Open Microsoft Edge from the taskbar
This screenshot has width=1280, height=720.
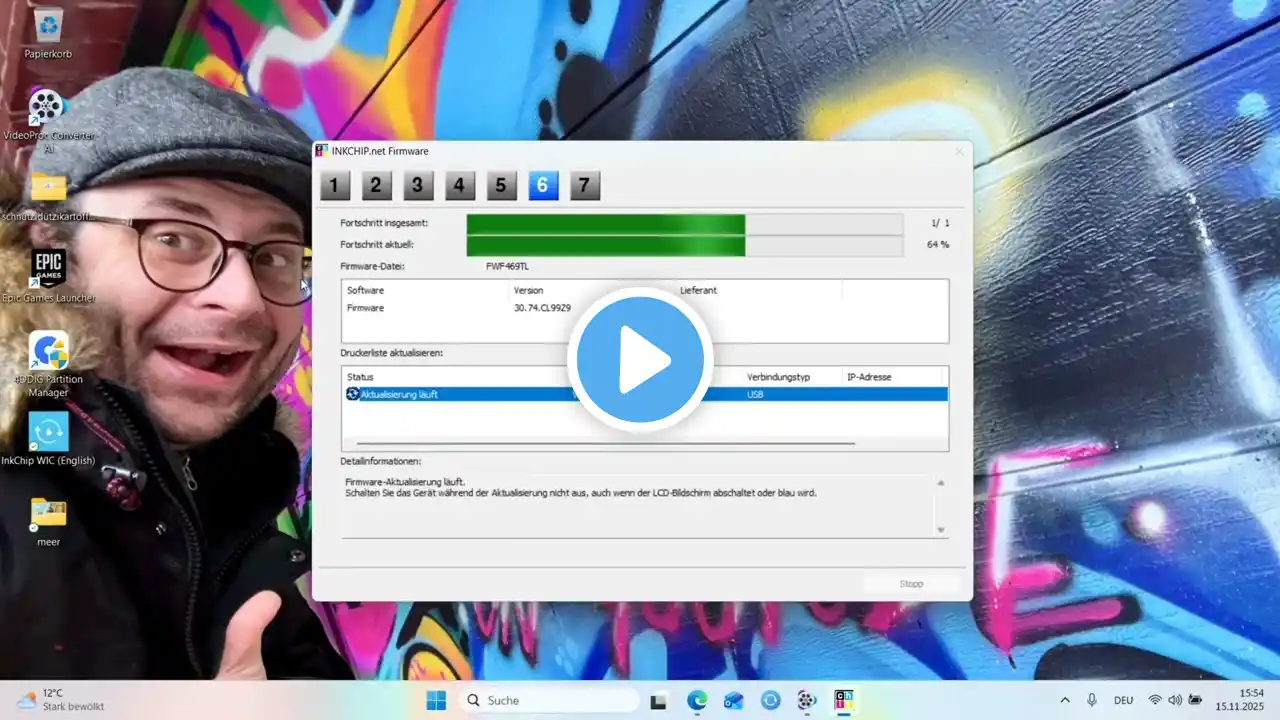click(x=697, y=700)
